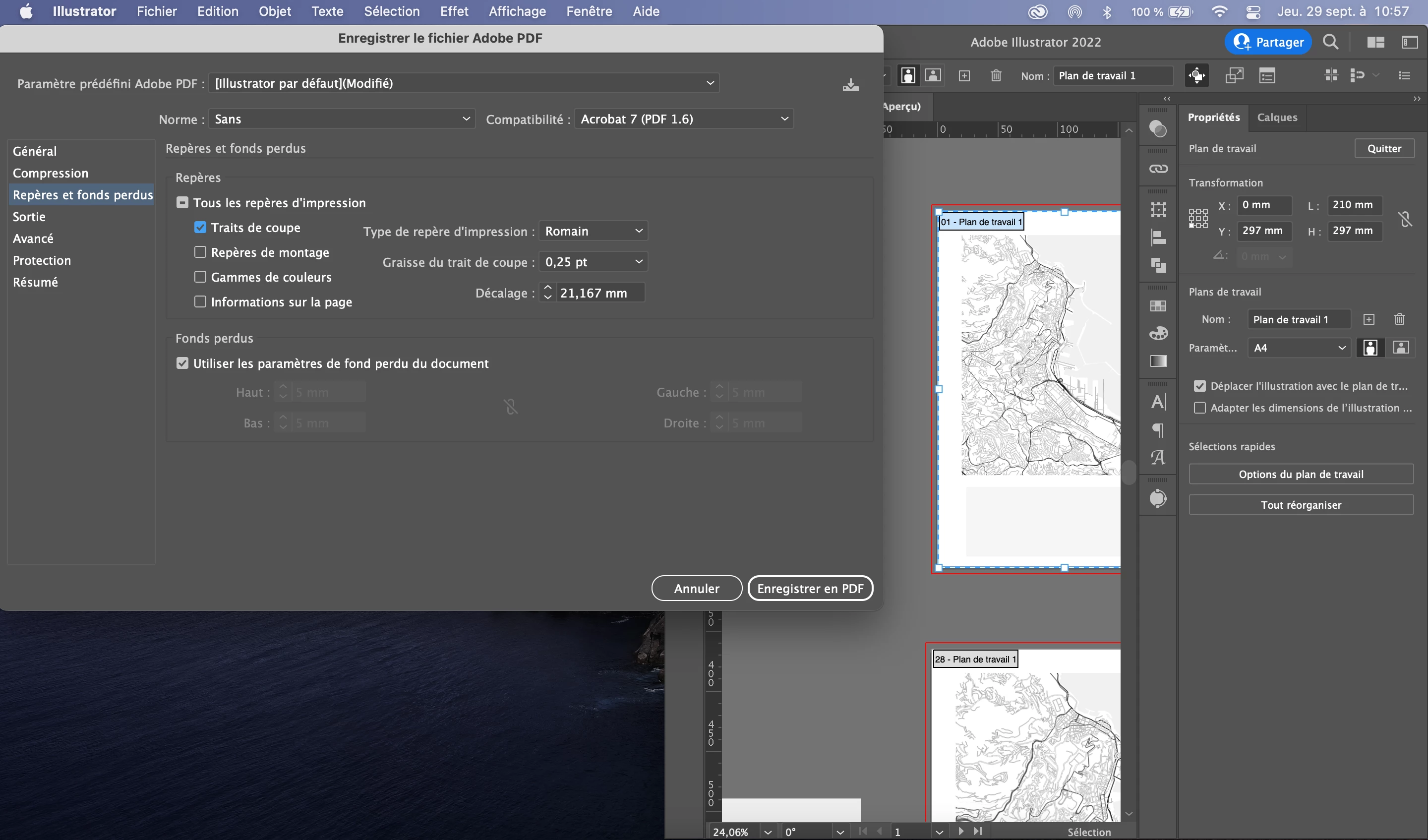Image resolution: width=1428 pixels, height=840 pixels.
Task: Click Options du plan de travail button
Action: 1301,474
